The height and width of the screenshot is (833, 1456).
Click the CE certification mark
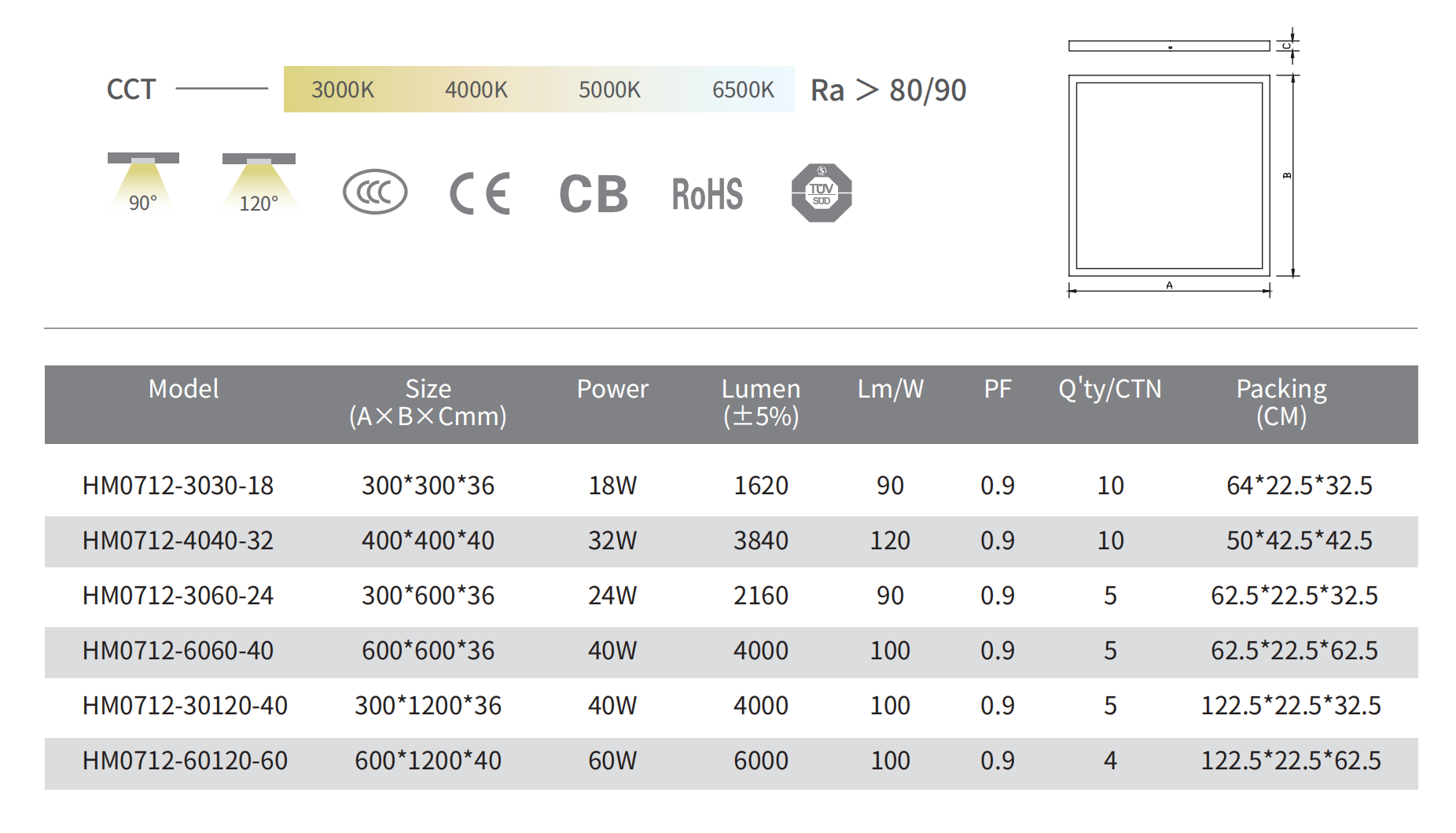click(x=480, y=193)
